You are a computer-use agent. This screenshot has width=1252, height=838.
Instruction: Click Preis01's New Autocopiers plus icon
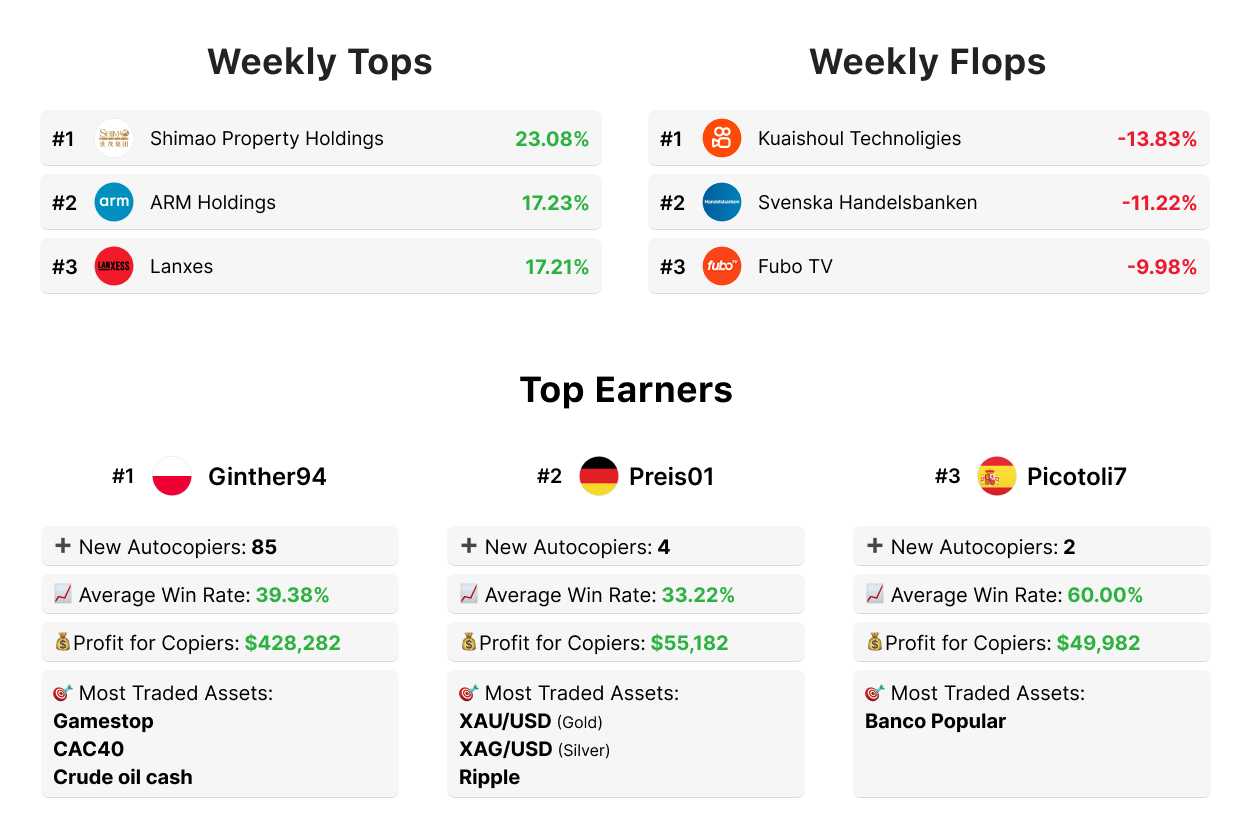(468, 546)
